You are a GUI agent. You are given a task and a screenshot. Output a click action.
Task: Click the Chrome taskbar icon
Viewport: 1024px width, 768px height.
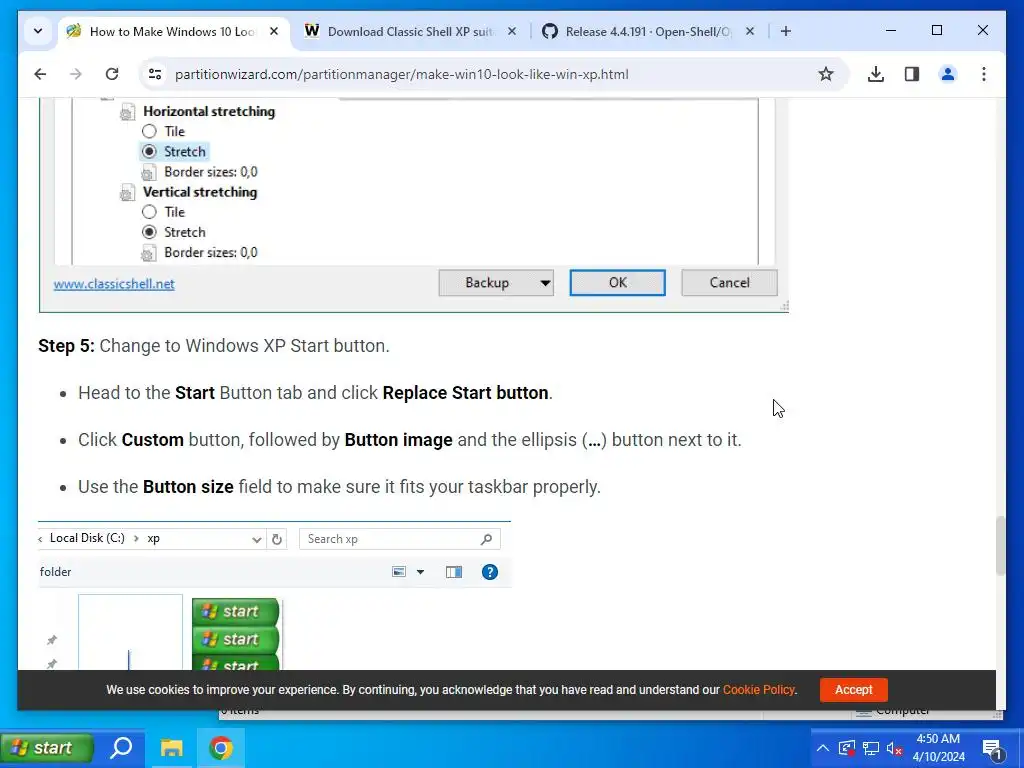coord(221,748)
